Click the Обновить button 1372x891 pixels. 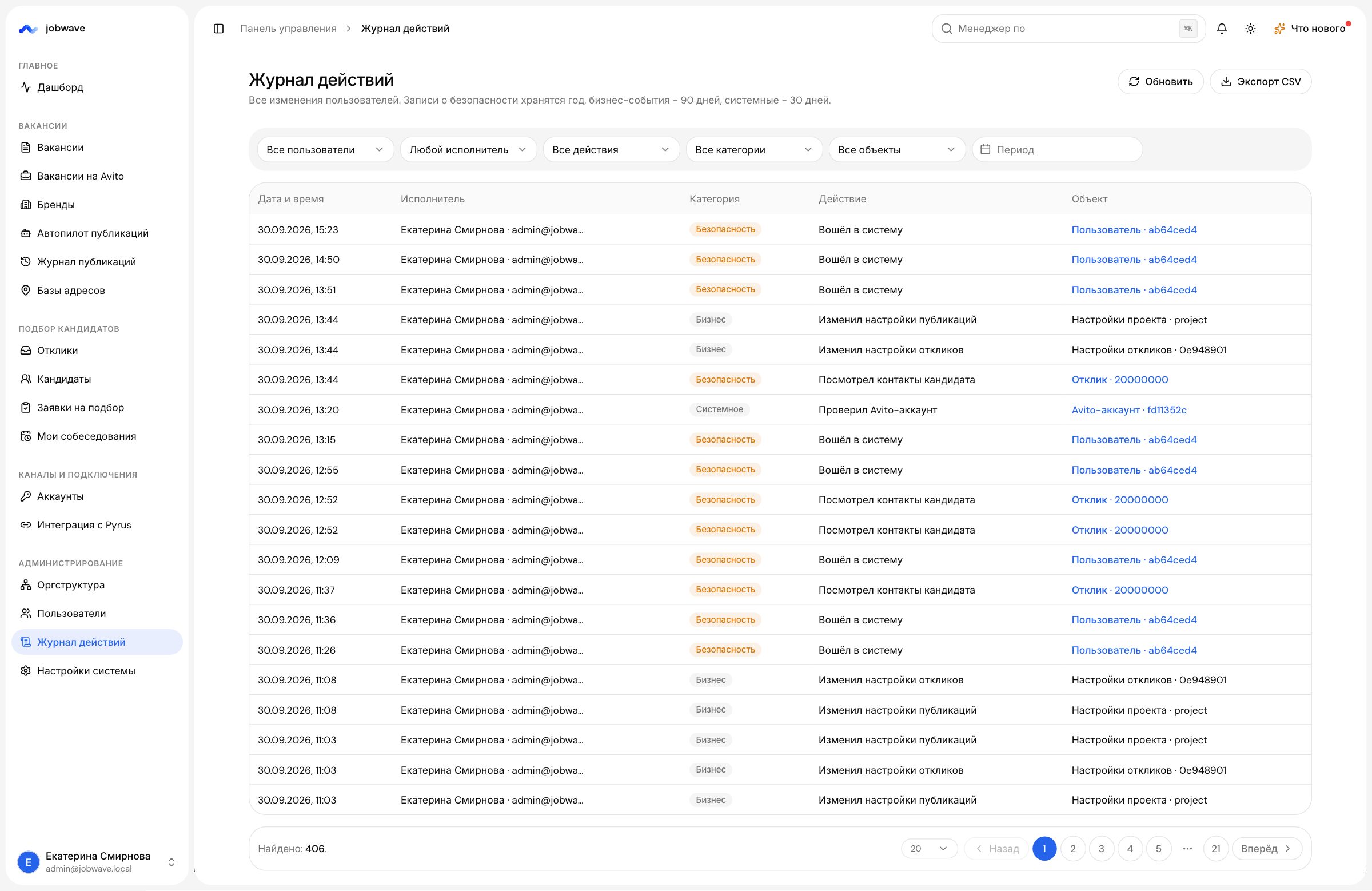[1160, 81]
